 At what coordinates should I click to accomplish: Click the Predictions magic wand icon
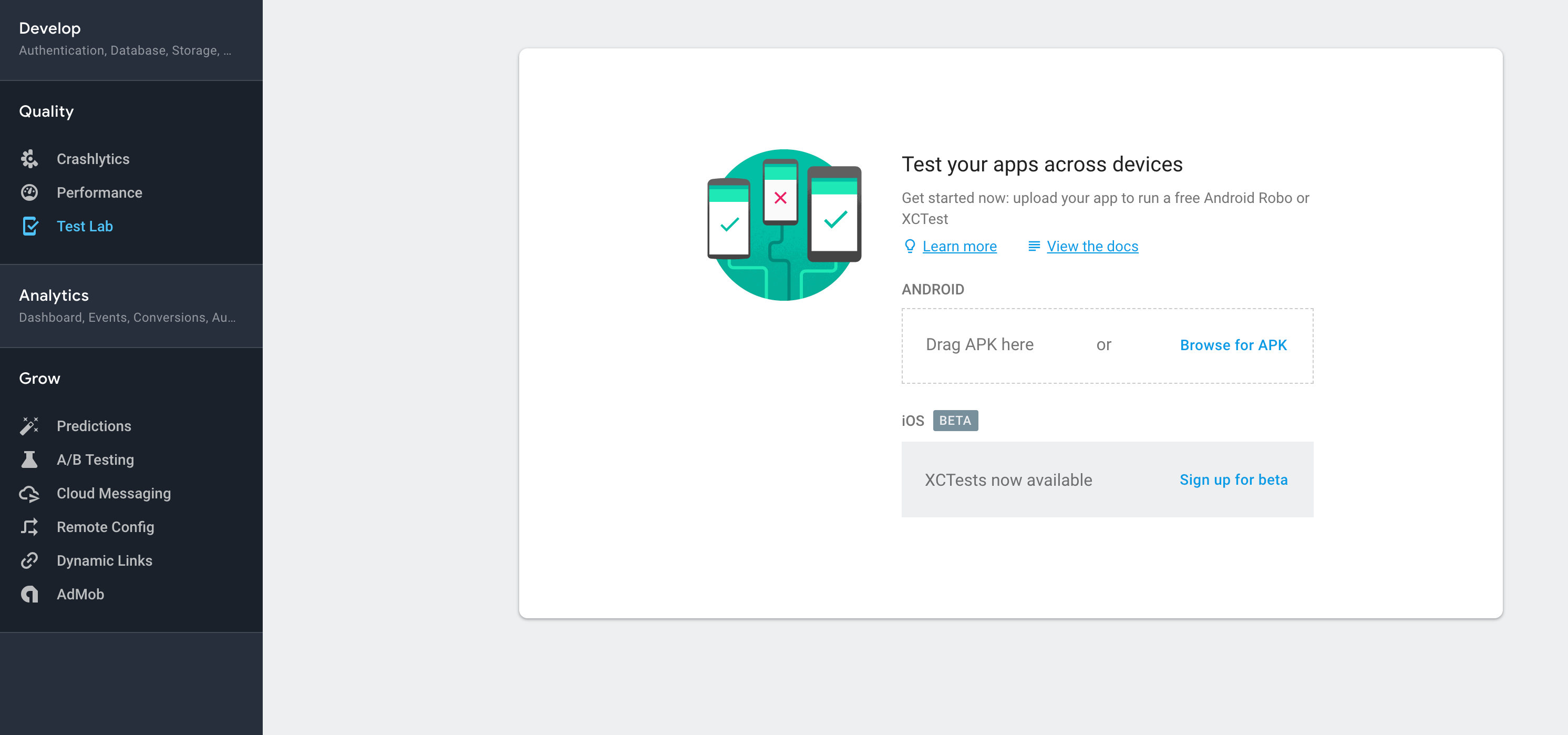[x=29, y=426]
